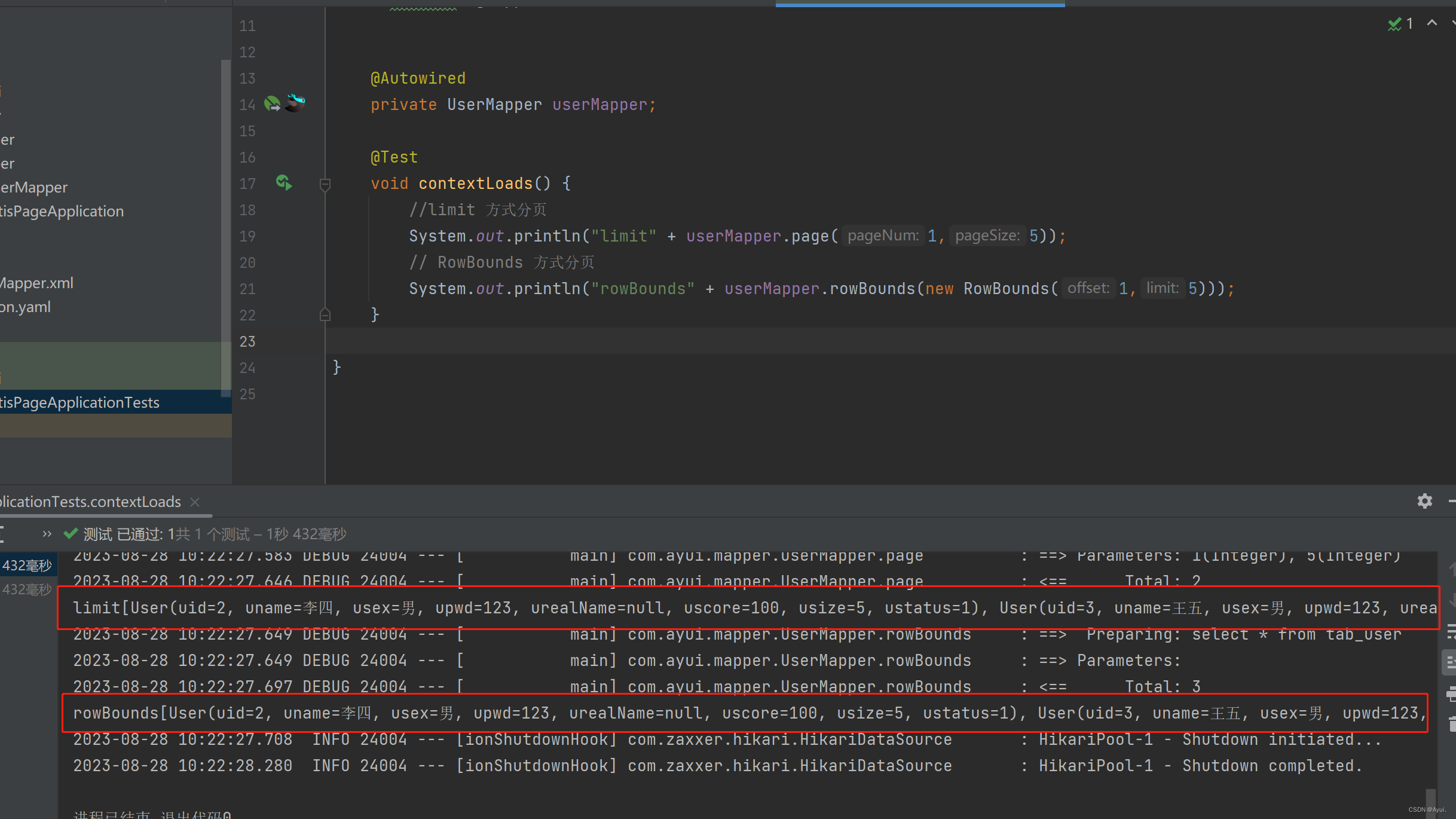Toggle soft-wrap in console output
The width and height of the screenshot is (1456, 819).
pos(1451,631)
